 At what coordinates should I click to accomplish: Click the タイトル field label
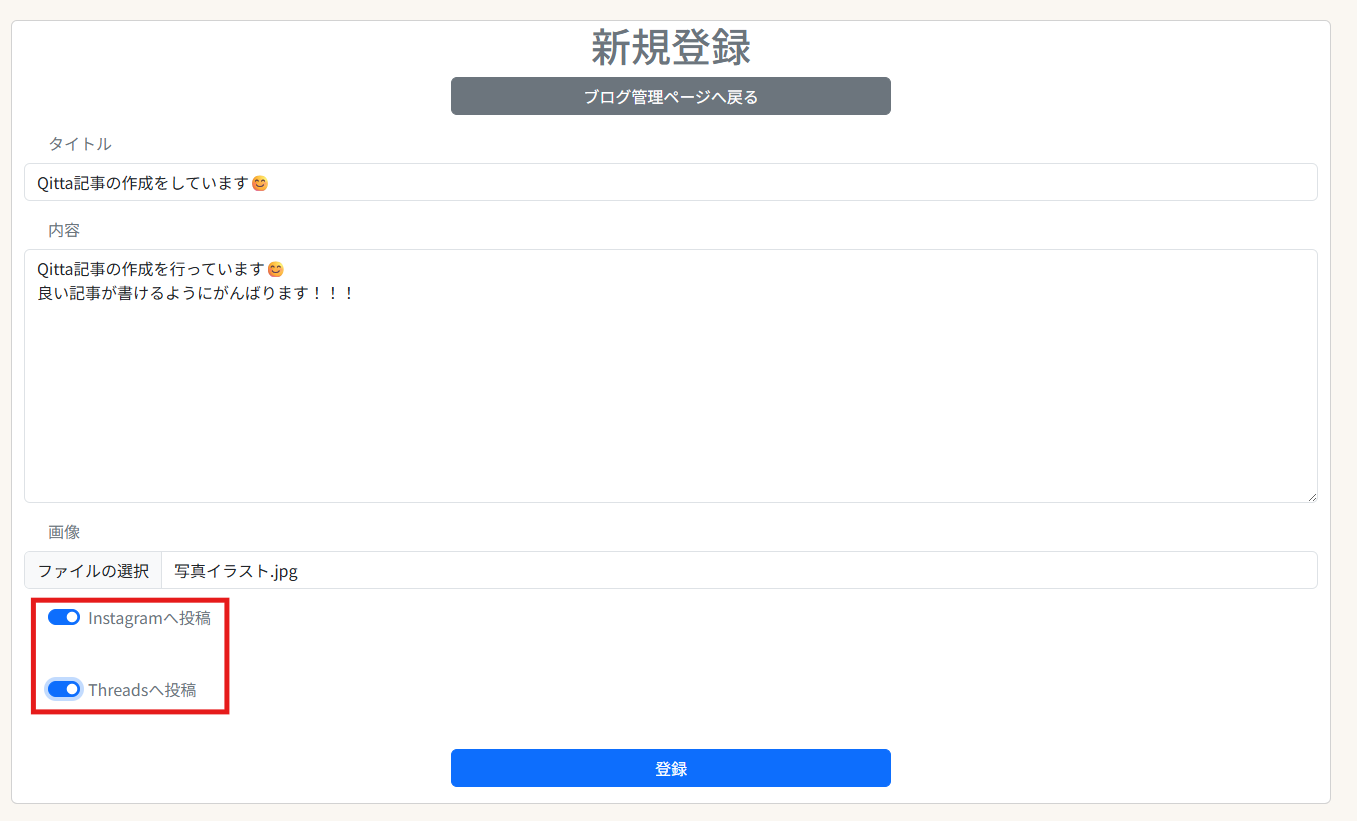click(80, 144)
